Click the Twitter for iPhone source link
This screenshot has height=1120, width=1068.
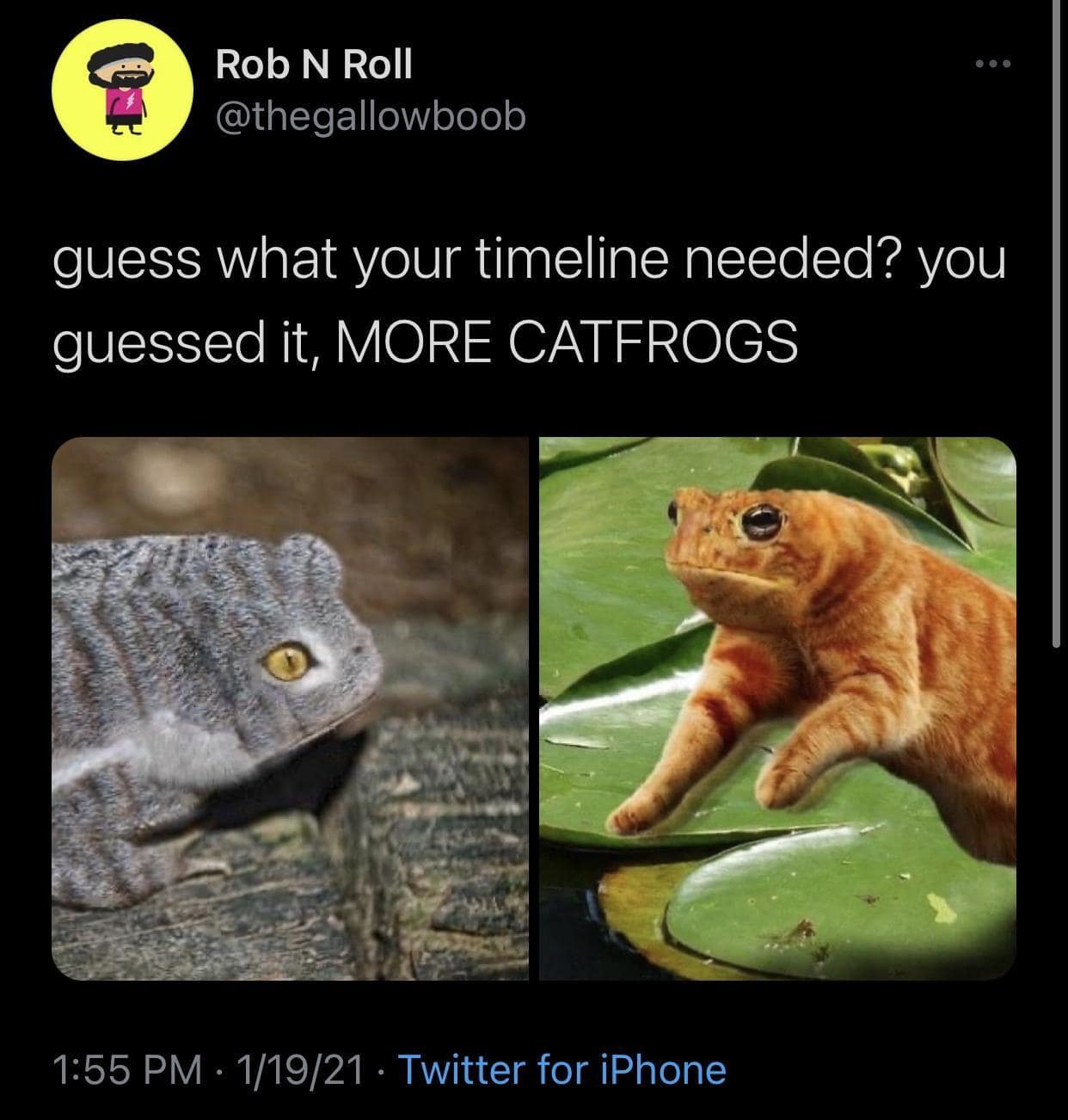tap(563, 1069)
